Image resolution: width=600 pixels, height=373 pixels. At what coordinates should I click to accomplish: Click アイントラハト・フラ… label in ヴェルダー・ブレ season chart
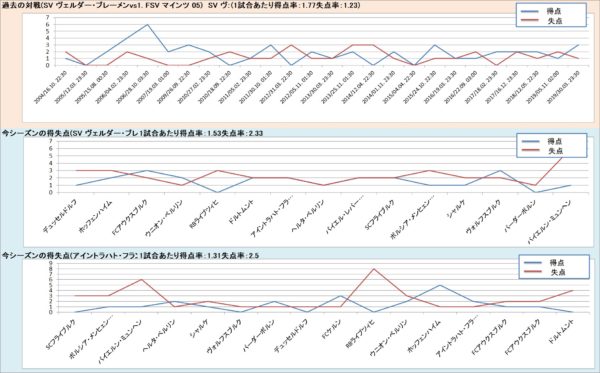[x=272, y=217]
